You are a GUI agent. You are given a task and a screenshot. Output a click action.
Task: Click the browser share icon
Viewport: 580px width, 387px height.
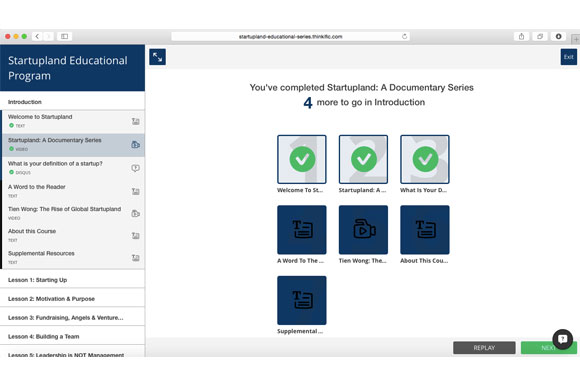[521, 36]
